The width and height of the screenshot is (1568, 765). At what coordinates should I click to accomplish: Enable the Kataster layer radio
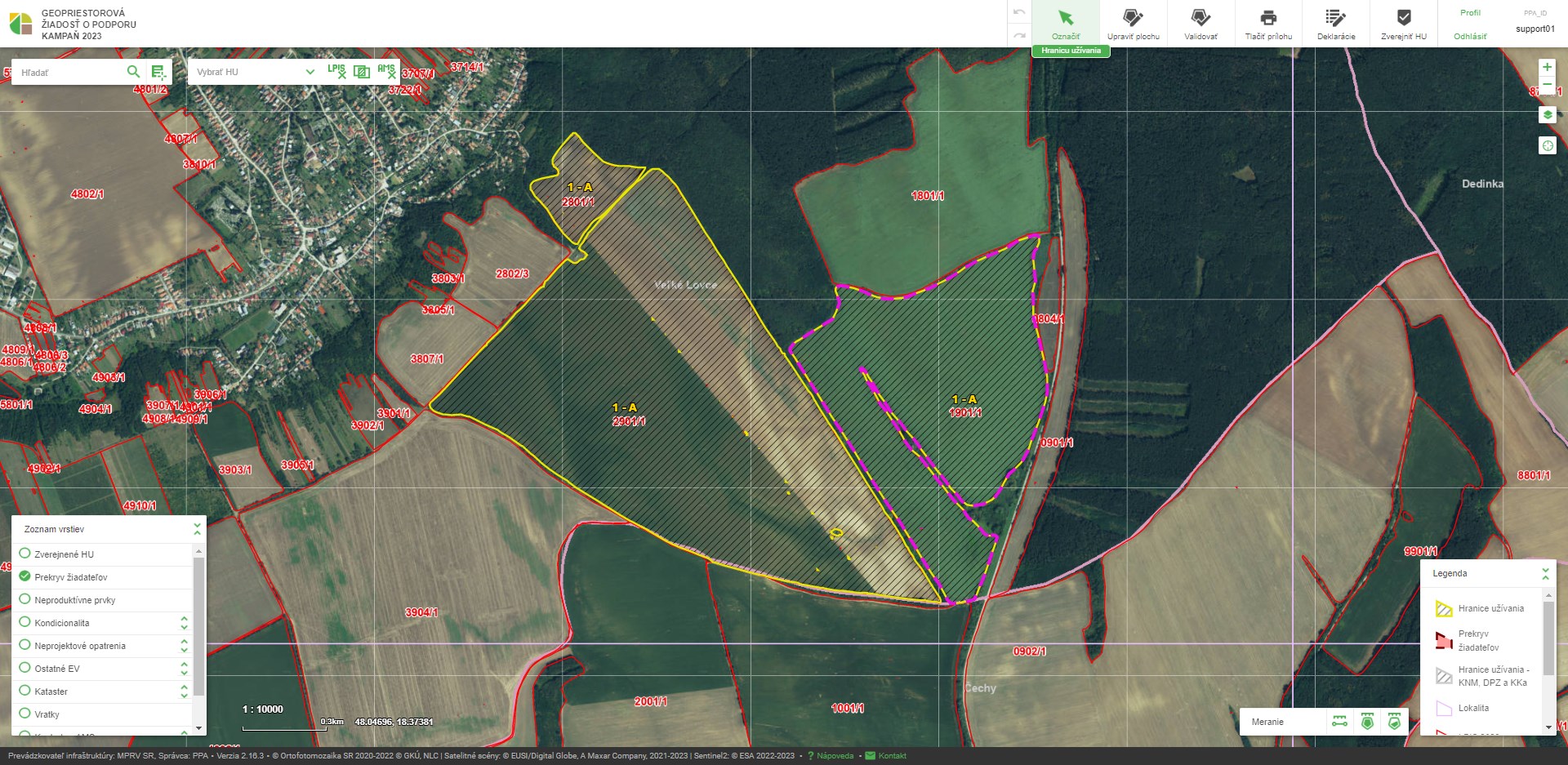[x=24, y=691]
